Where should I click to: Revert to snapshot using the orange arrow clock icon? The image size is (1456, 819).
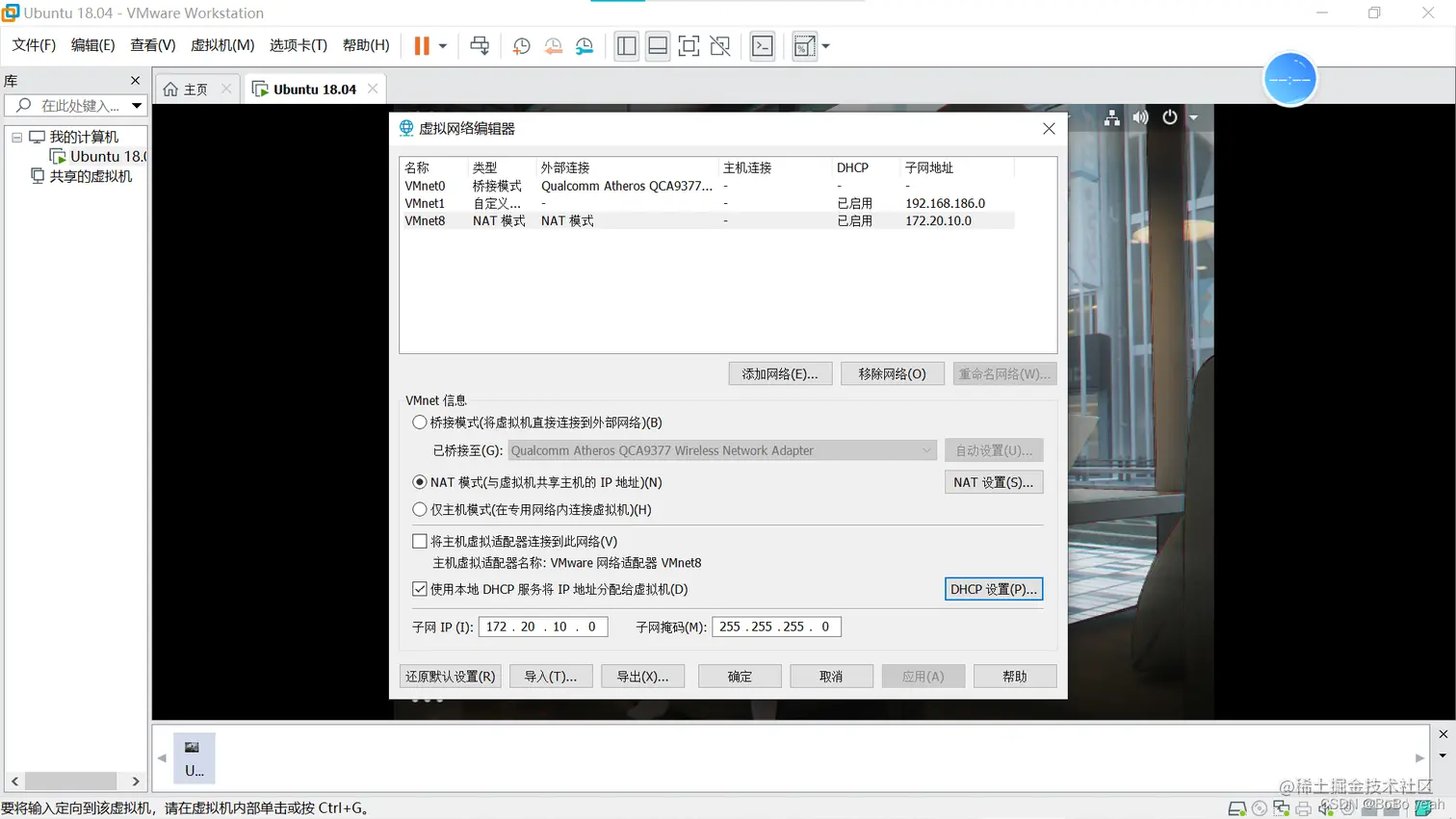[554, 46]
